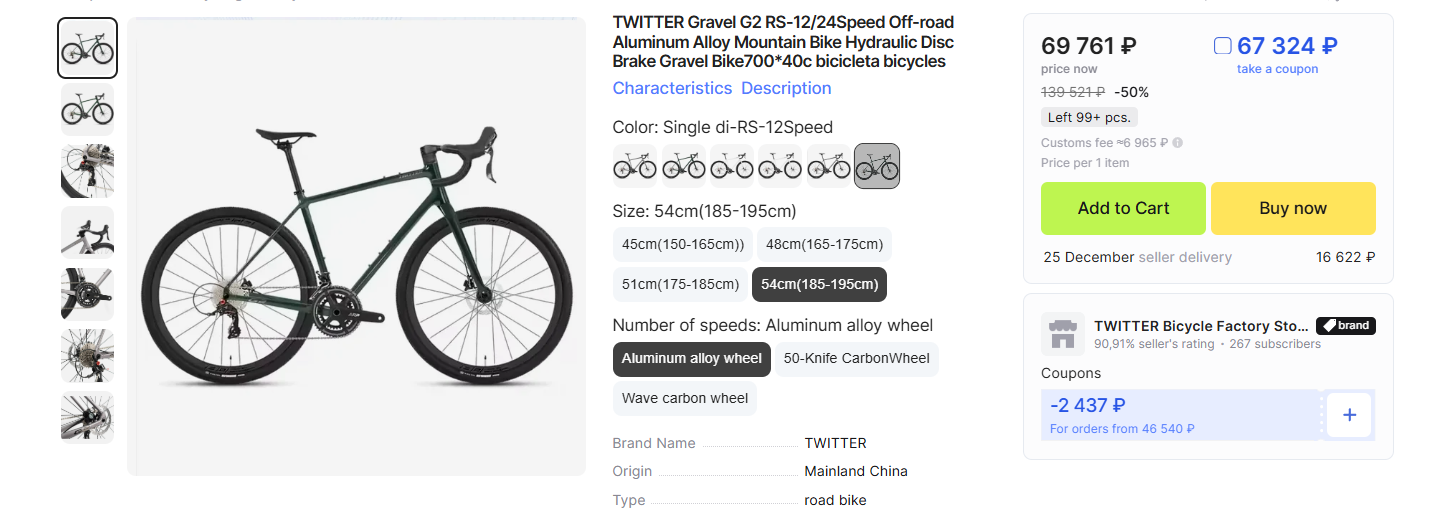Select size 48cm(165-175cm)
The width and height of the screenshot is (1434, 508).
[x=824, y=244]
